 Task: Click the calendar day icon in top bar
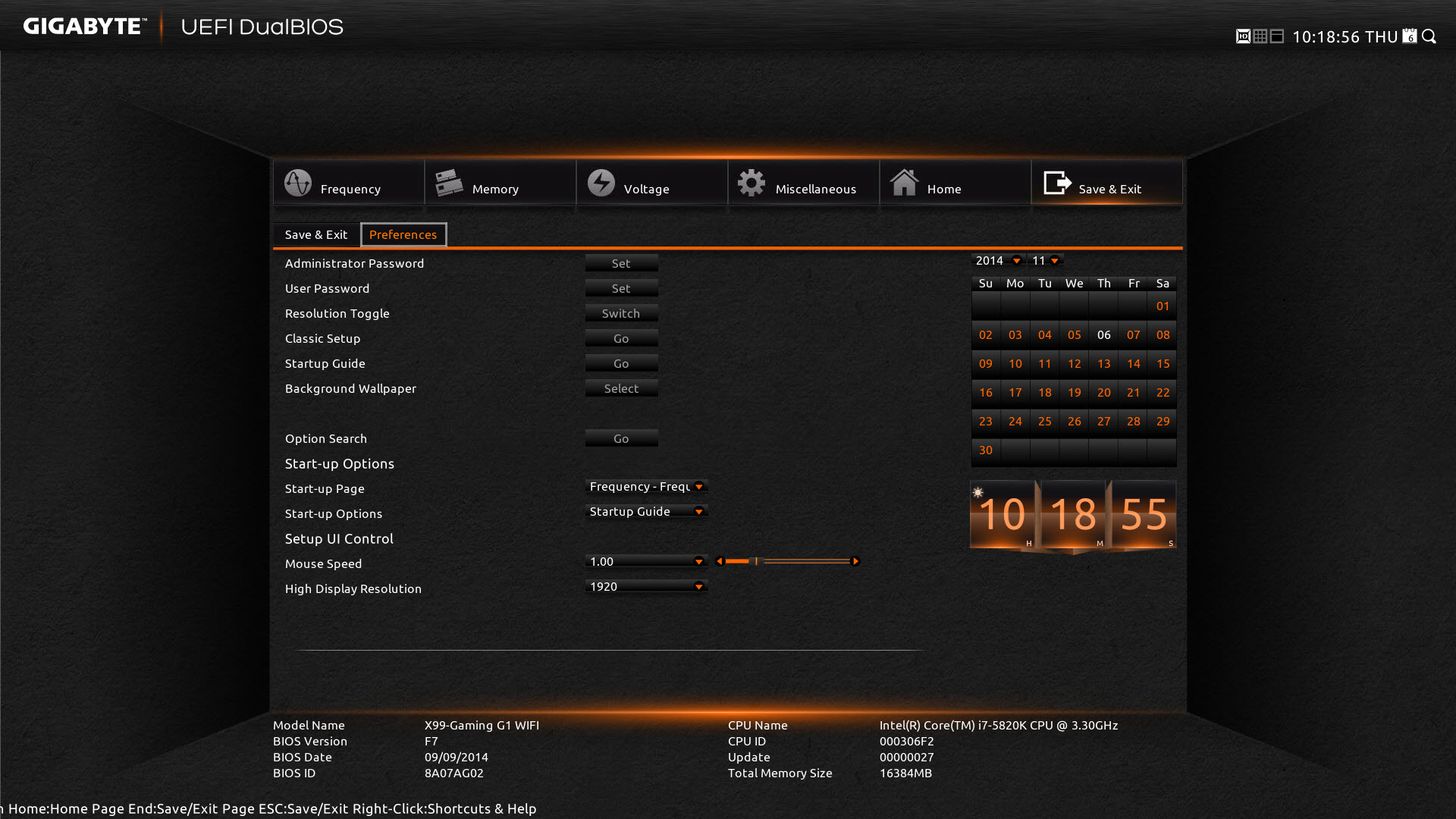pyautogui.click(x=1410, y=36)
